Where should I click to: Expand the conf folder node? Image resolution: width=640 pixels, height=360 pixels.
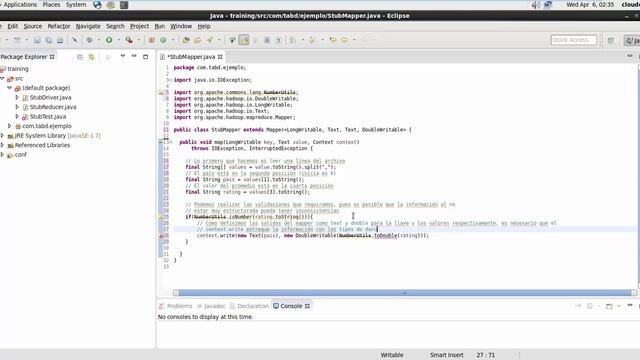[x=2, y=154]
